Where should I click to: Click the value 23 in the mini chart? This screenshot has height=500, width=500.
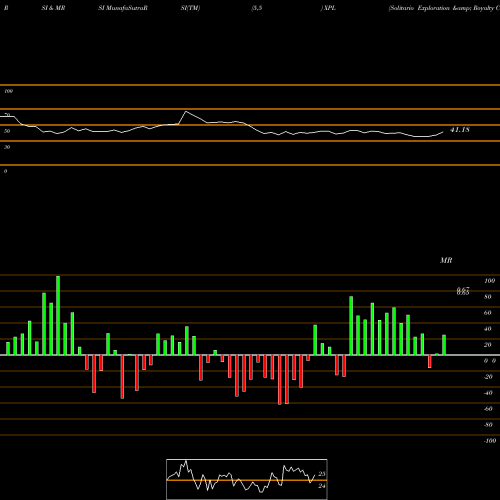322,474
